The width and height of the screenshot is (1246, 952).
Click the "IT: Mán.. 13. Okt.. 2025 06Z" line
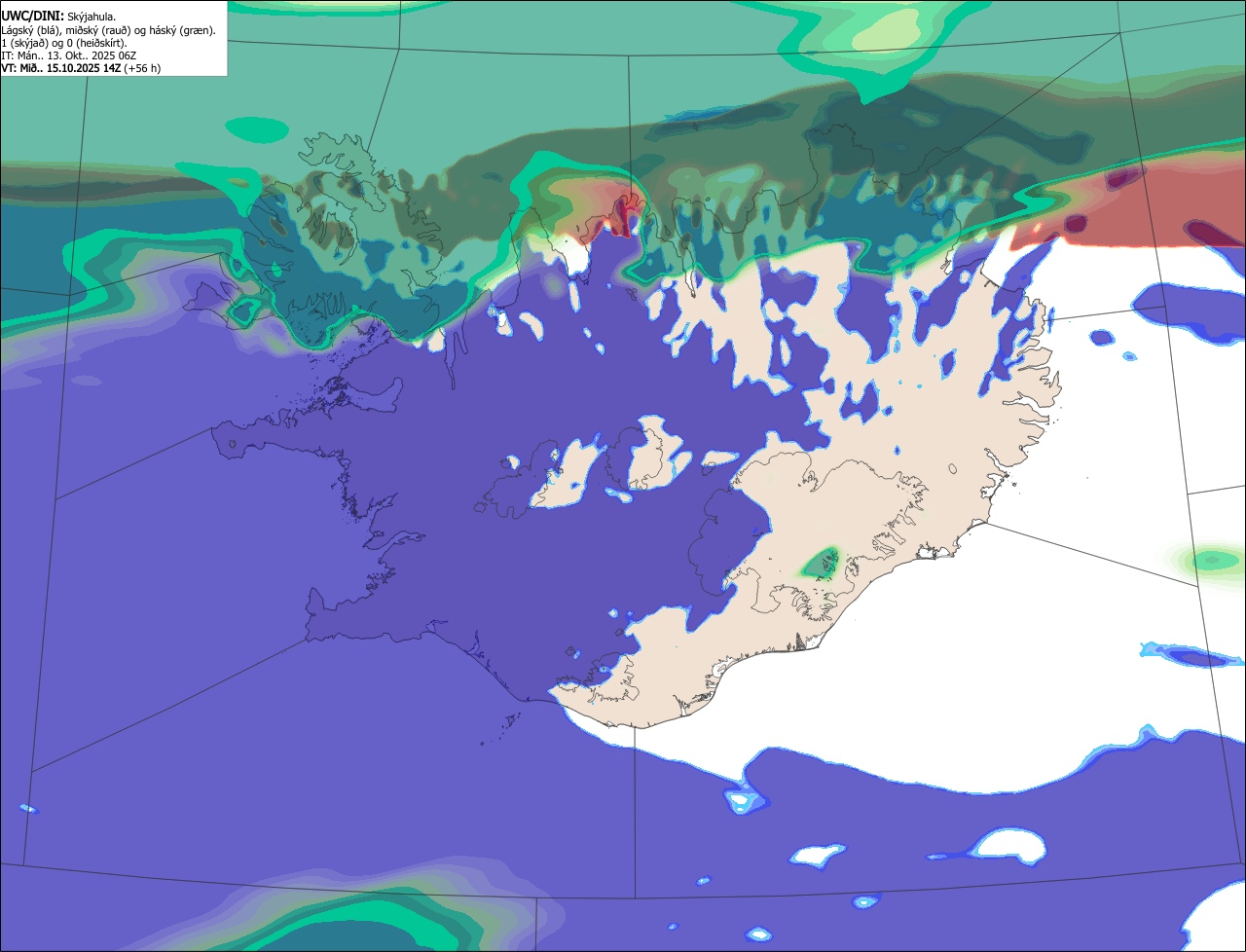69,55
